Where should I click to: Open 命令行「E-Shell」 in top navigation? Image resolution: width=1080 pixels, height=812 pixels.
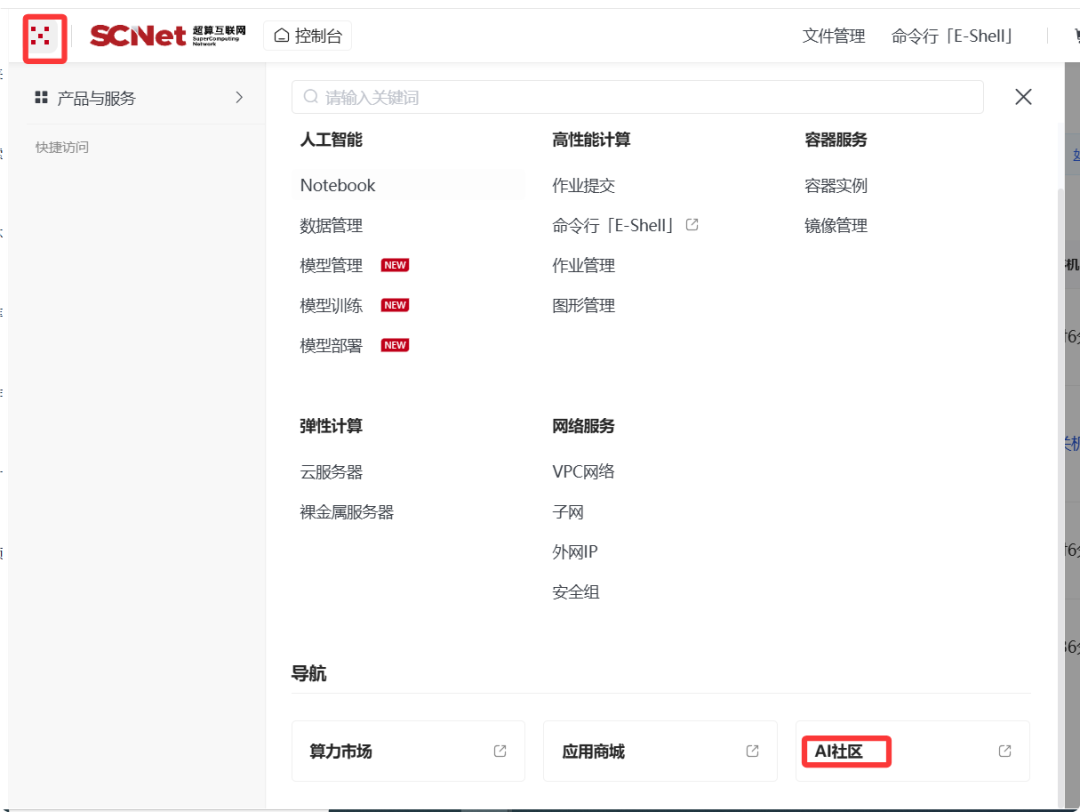952,36
